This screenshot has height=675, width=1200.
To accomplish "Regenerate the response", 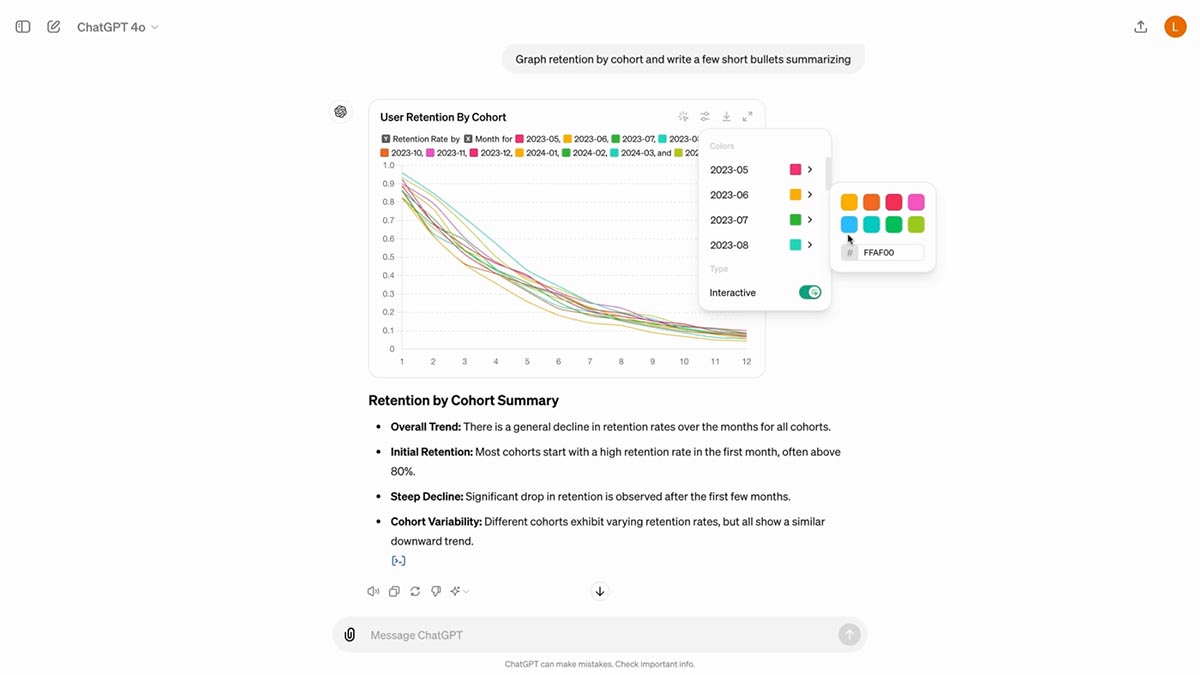I will click(415, 591).
